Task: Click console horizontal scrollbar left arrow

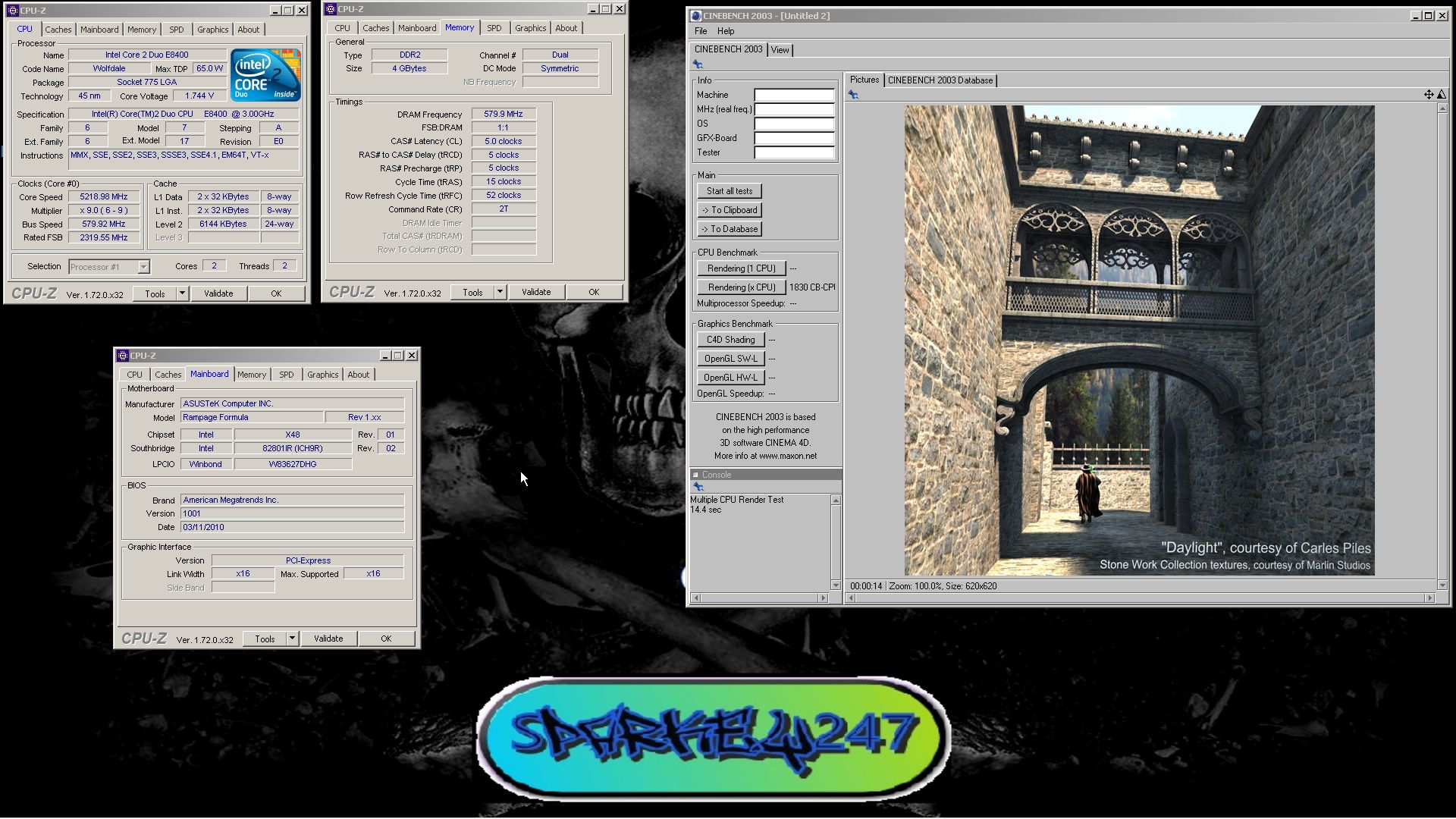Action: [695, 598]
